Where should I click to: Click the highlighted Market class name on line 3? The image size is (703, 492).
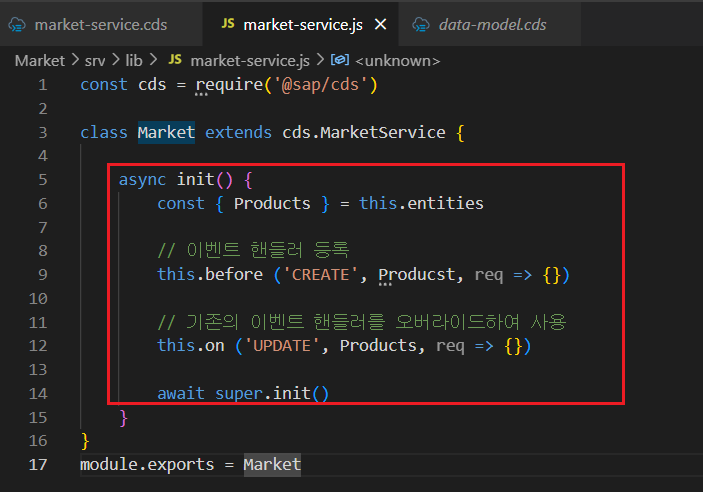166,132
